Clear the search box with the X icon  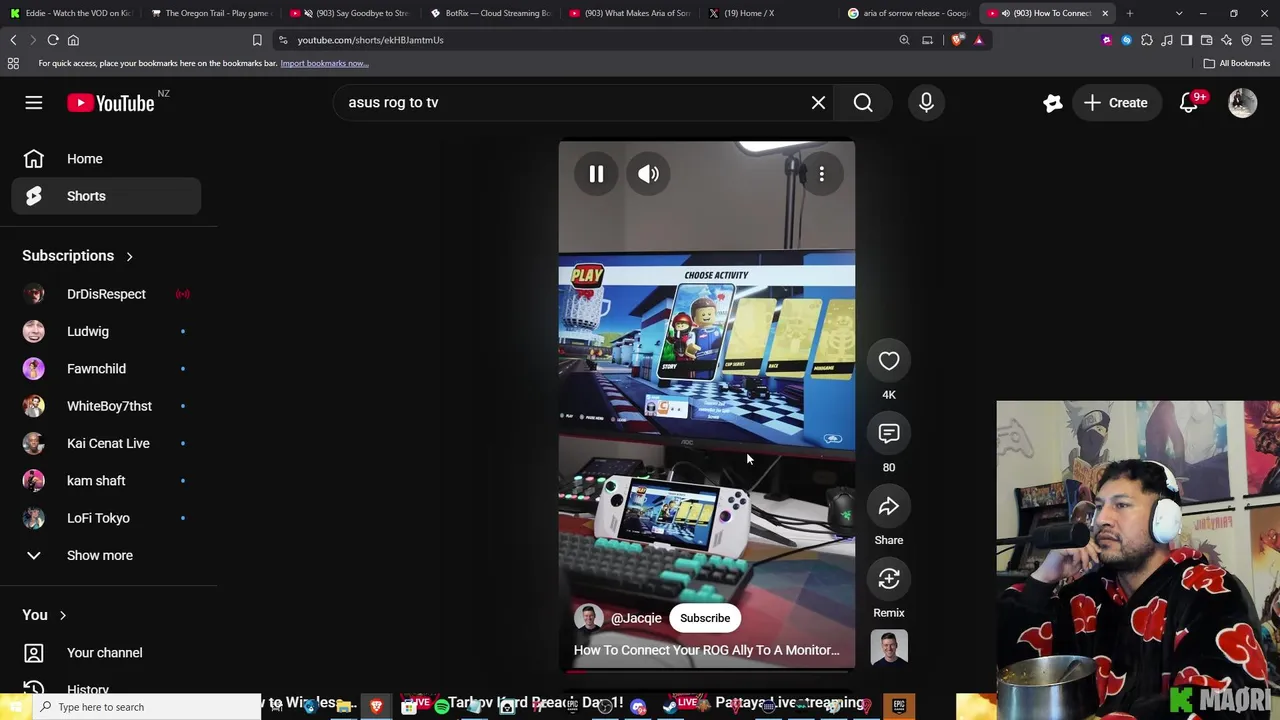(x=818, y=102)
